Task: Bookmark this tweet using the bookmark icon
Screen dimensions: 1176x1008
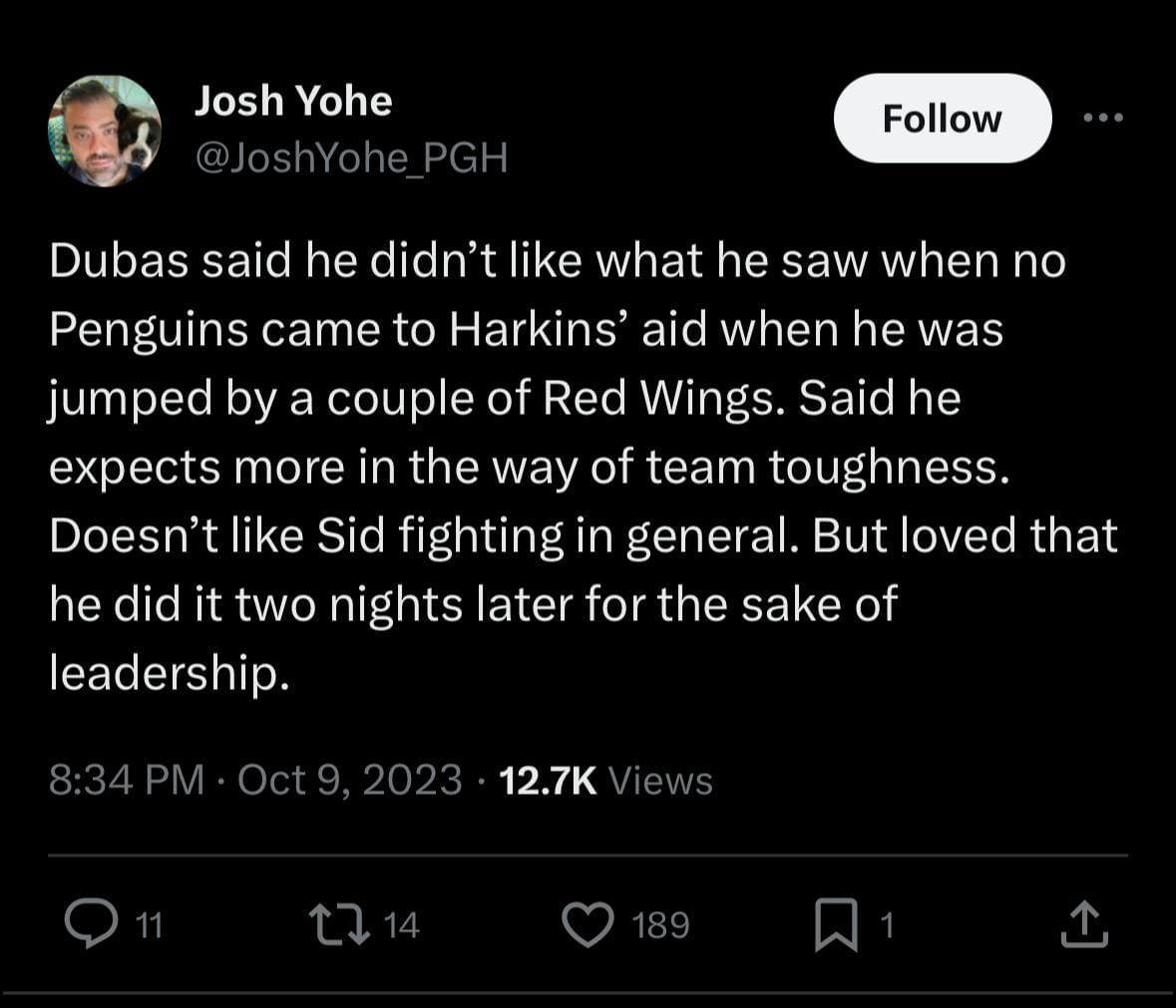Action: [x=835, y=924]
